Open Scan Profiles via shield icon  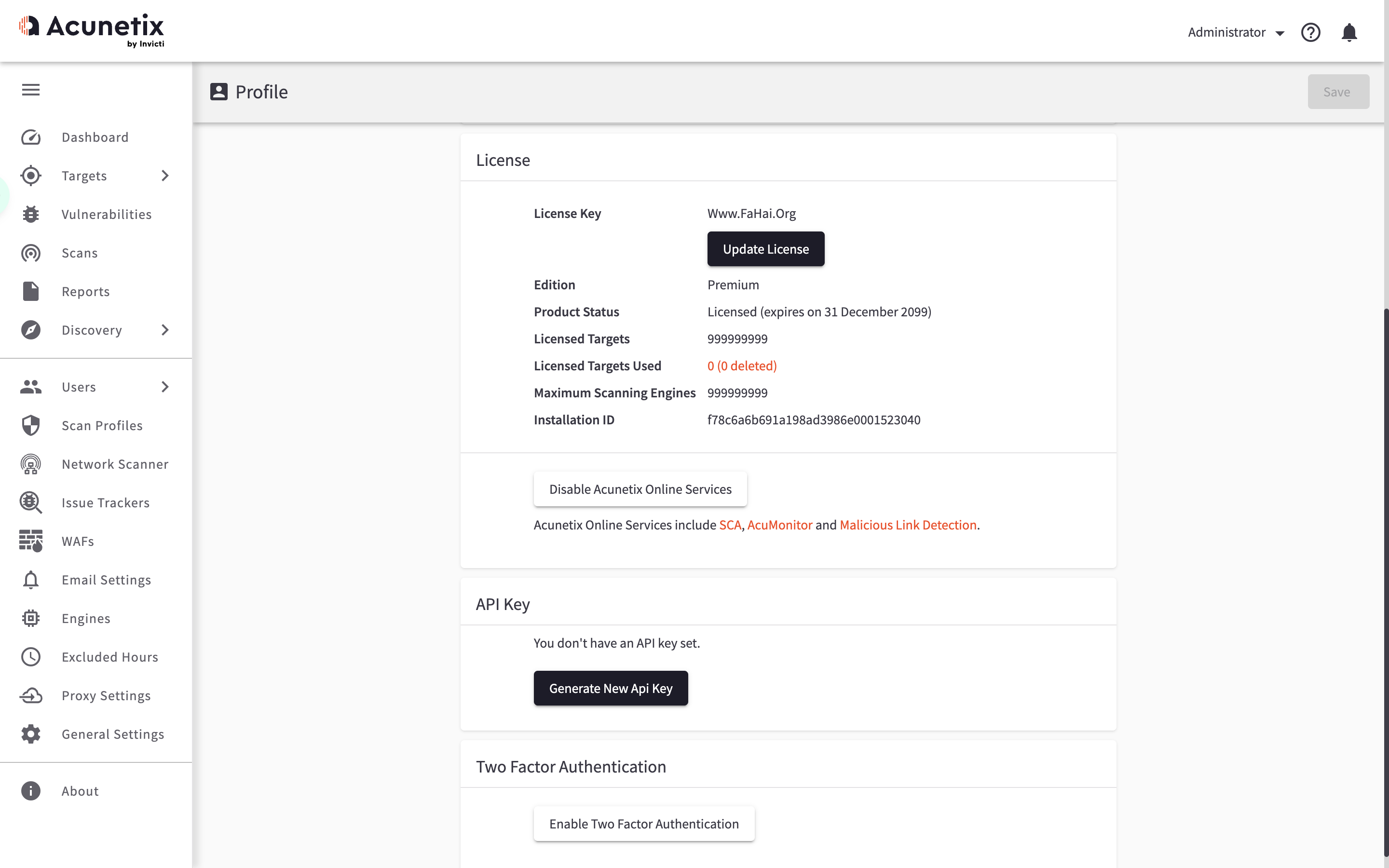[30, 425]
